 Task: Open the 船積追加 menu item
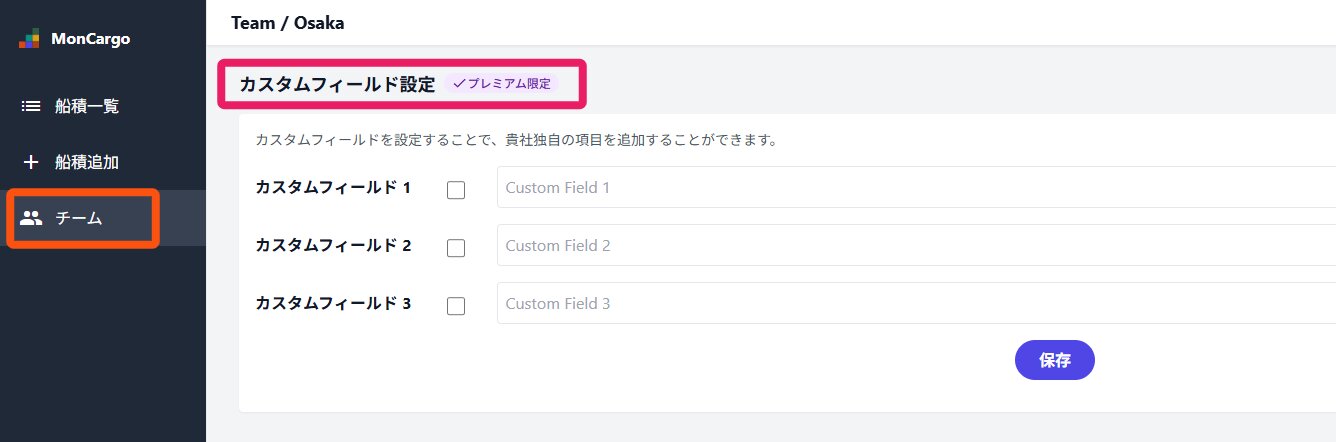click(x=86, y=162)
